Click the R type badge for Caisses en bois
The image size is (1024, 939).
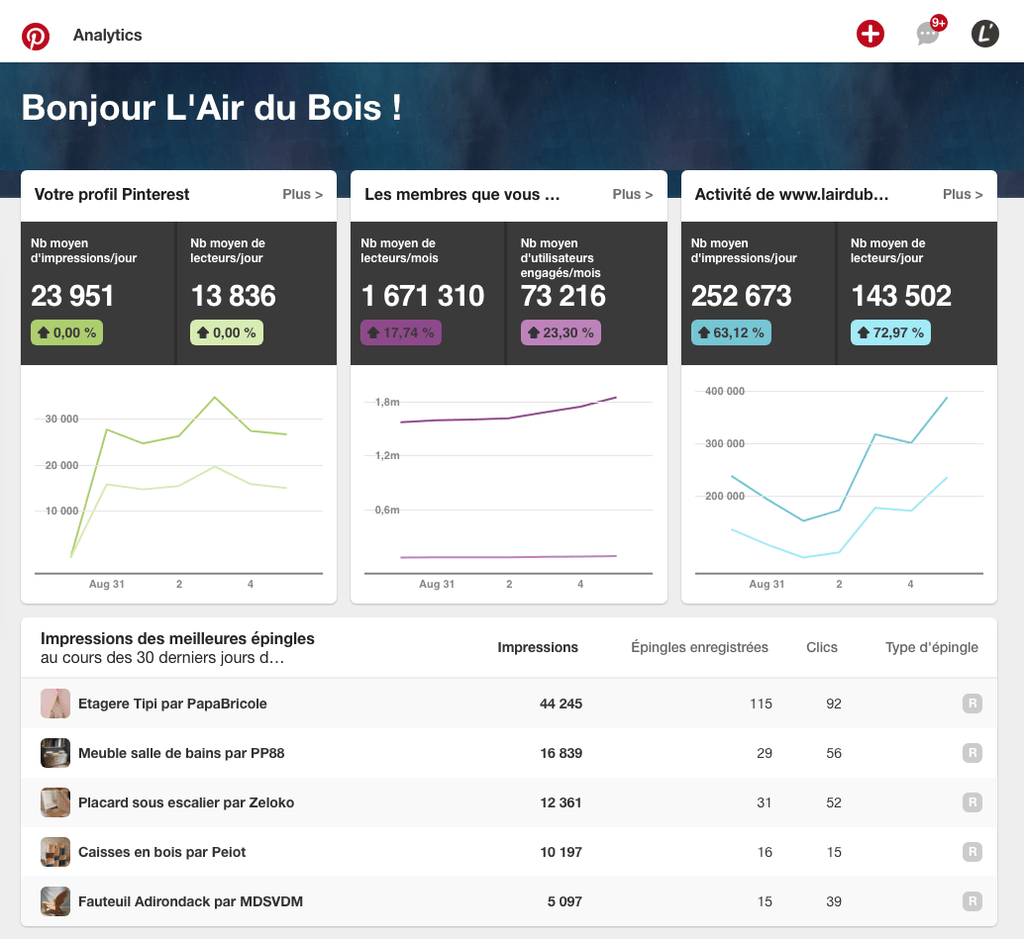point(972,851)
